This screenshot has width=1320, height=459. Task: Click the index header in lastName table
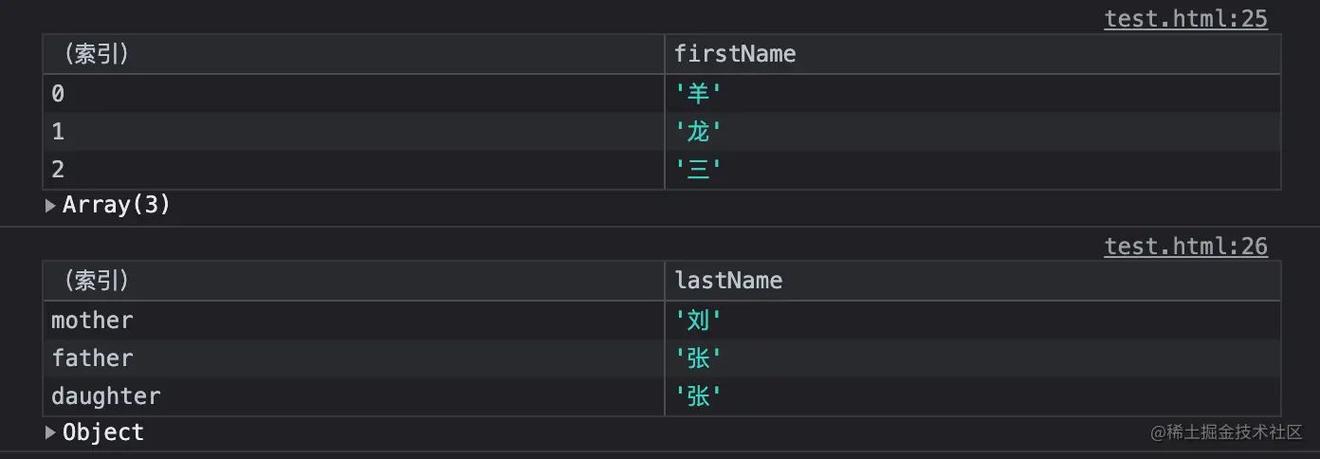tap(95, 281)
